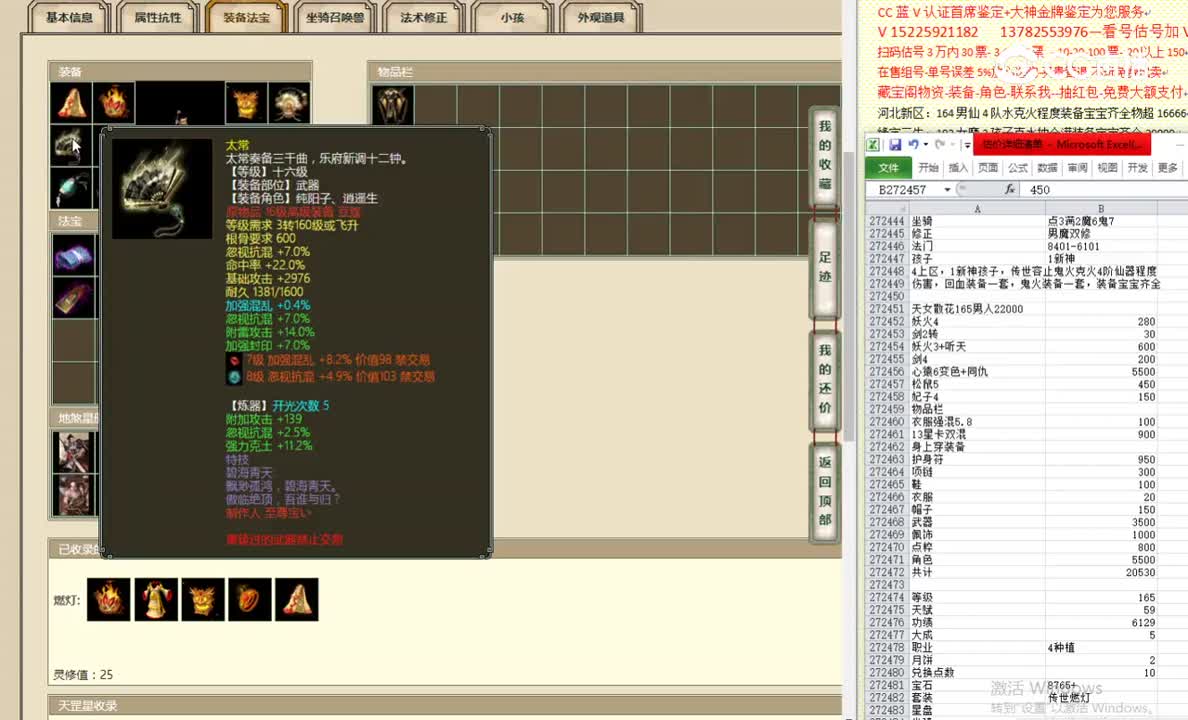Click the 共计 cell in column A
Image resolution: width=1188 pixels, height=720 pixels.
pos(977,572)
